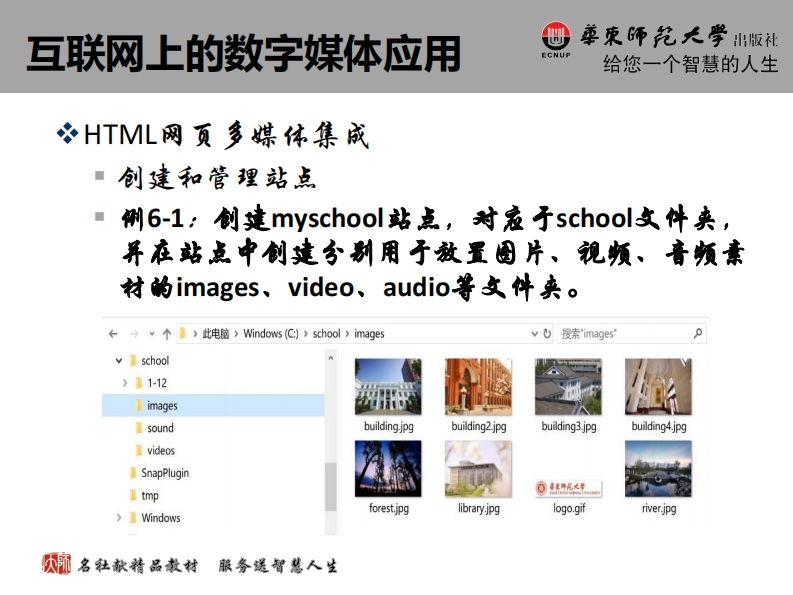793x595 pixels.
Task: Click the Up one level arrow
Action: pos(166,334)
